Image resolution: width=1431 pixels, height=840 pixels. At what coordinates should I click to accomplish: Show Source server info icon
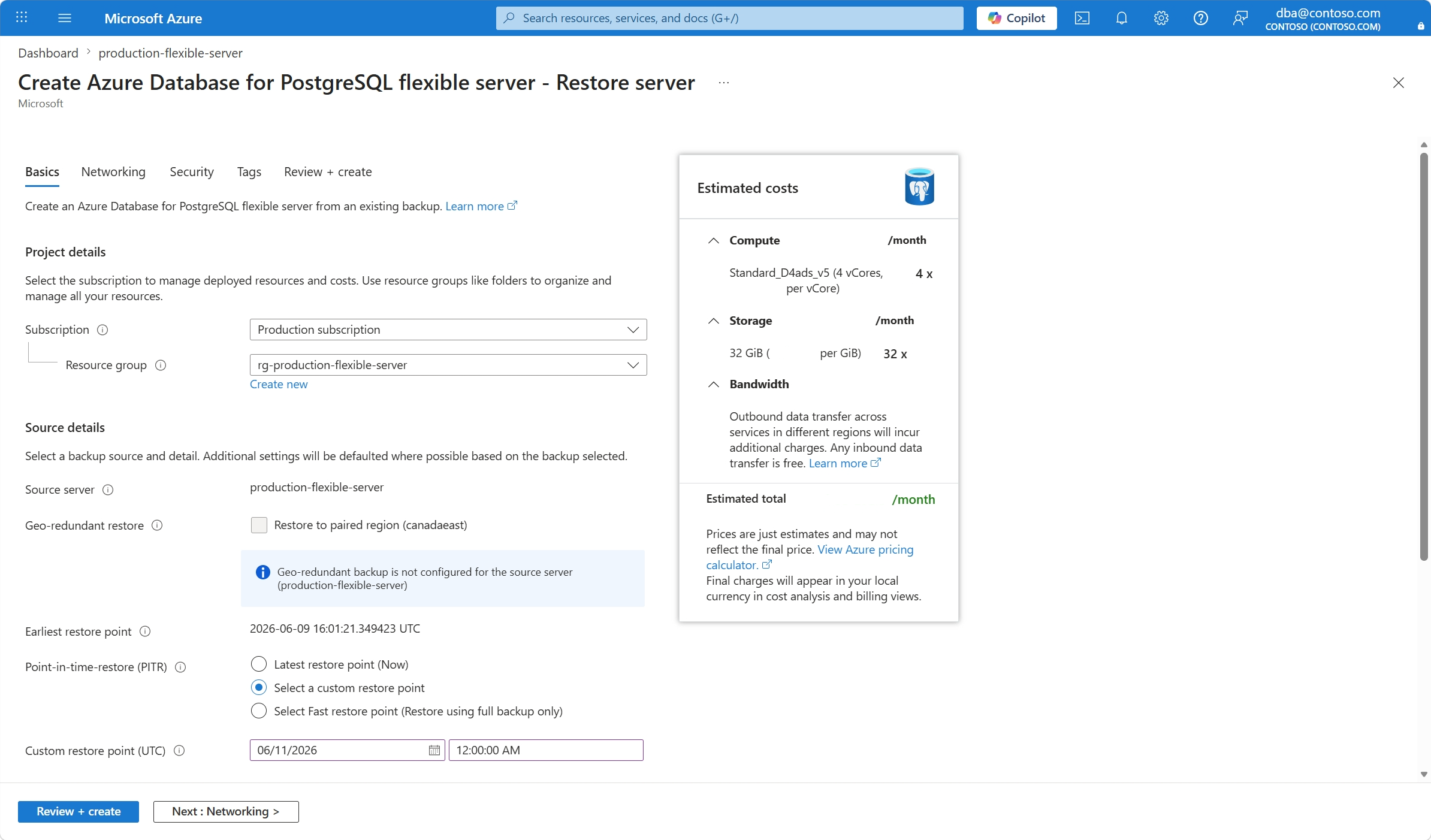pos(108,490)
